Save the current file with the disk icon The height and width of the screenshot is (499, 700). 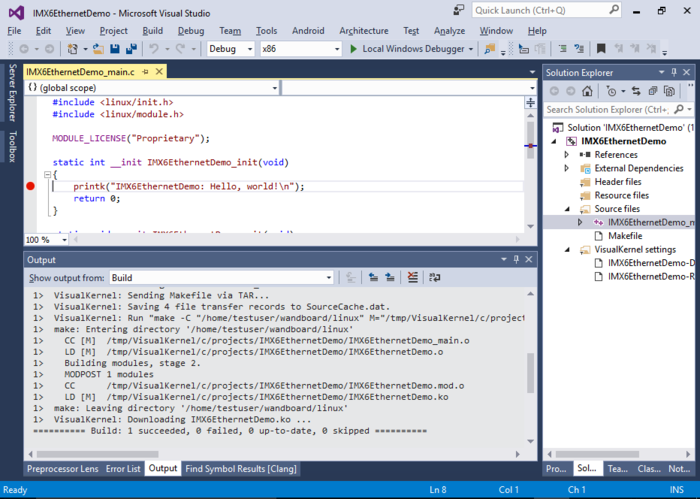click(x=115, y=49)
